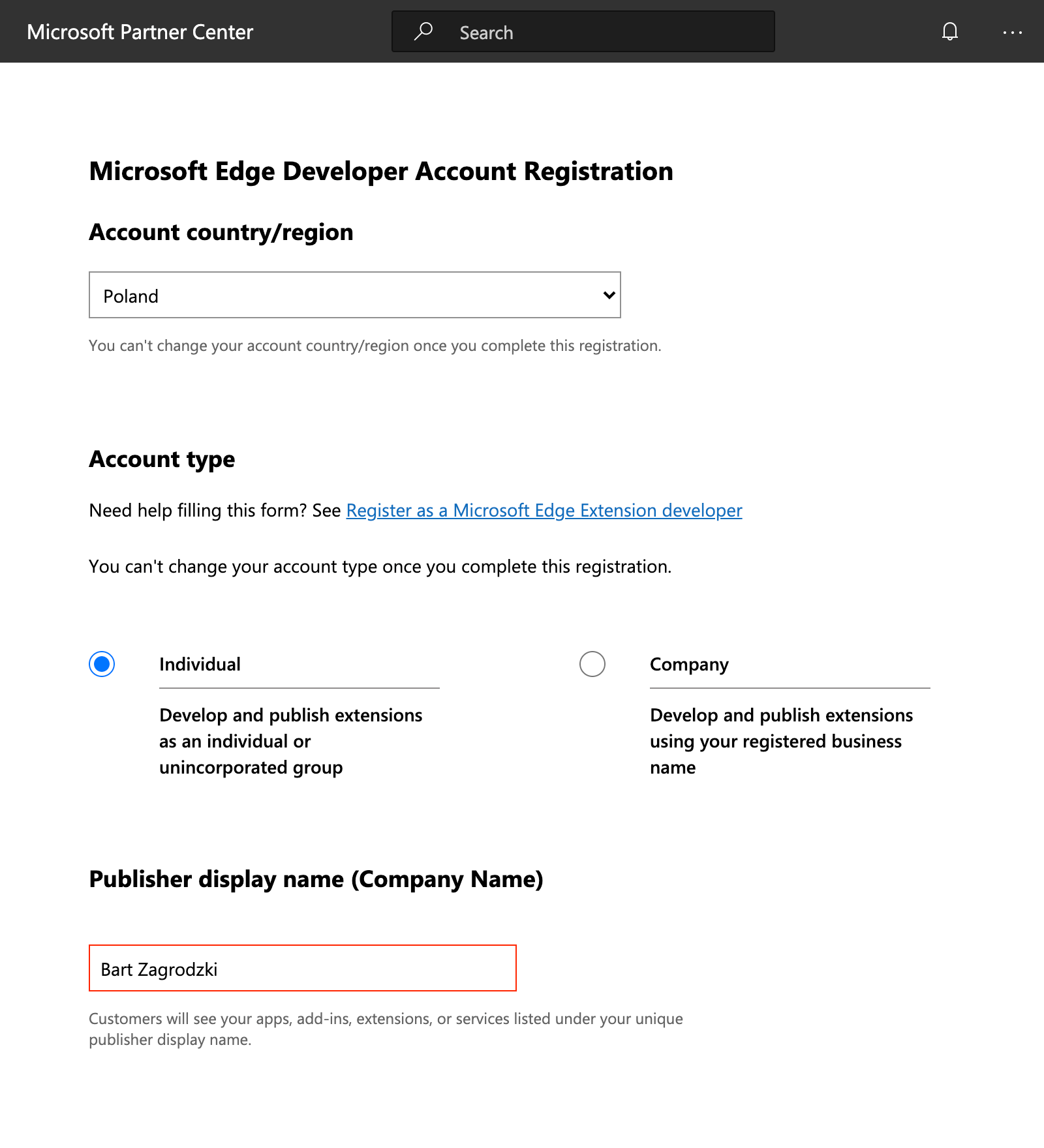
Task: Click the Publisher display name (Company Name) heading
Action: point(316,879)
